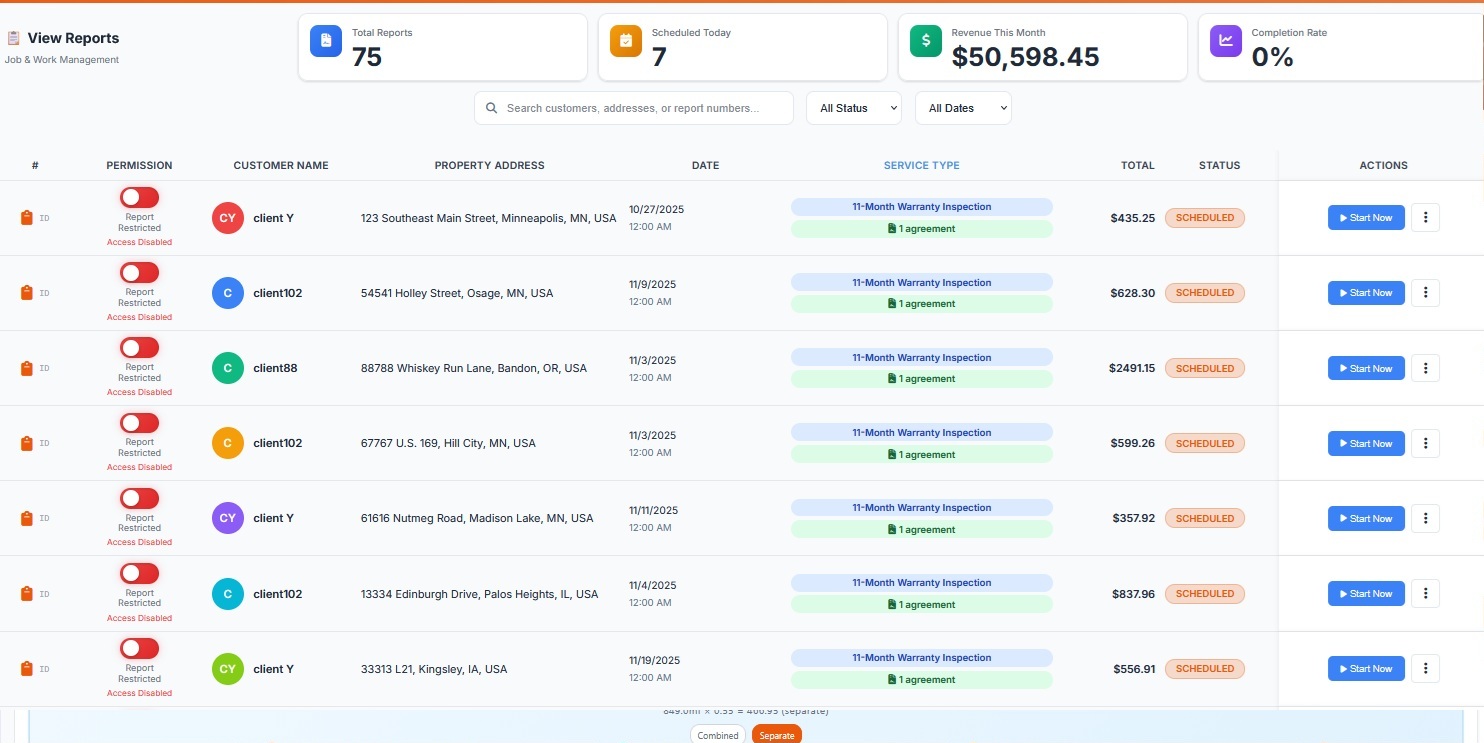The height and width of the screenshot is (743, 1484).
Task: Enable report permission toggle for Minneapolis address
Action: [139, 198]
